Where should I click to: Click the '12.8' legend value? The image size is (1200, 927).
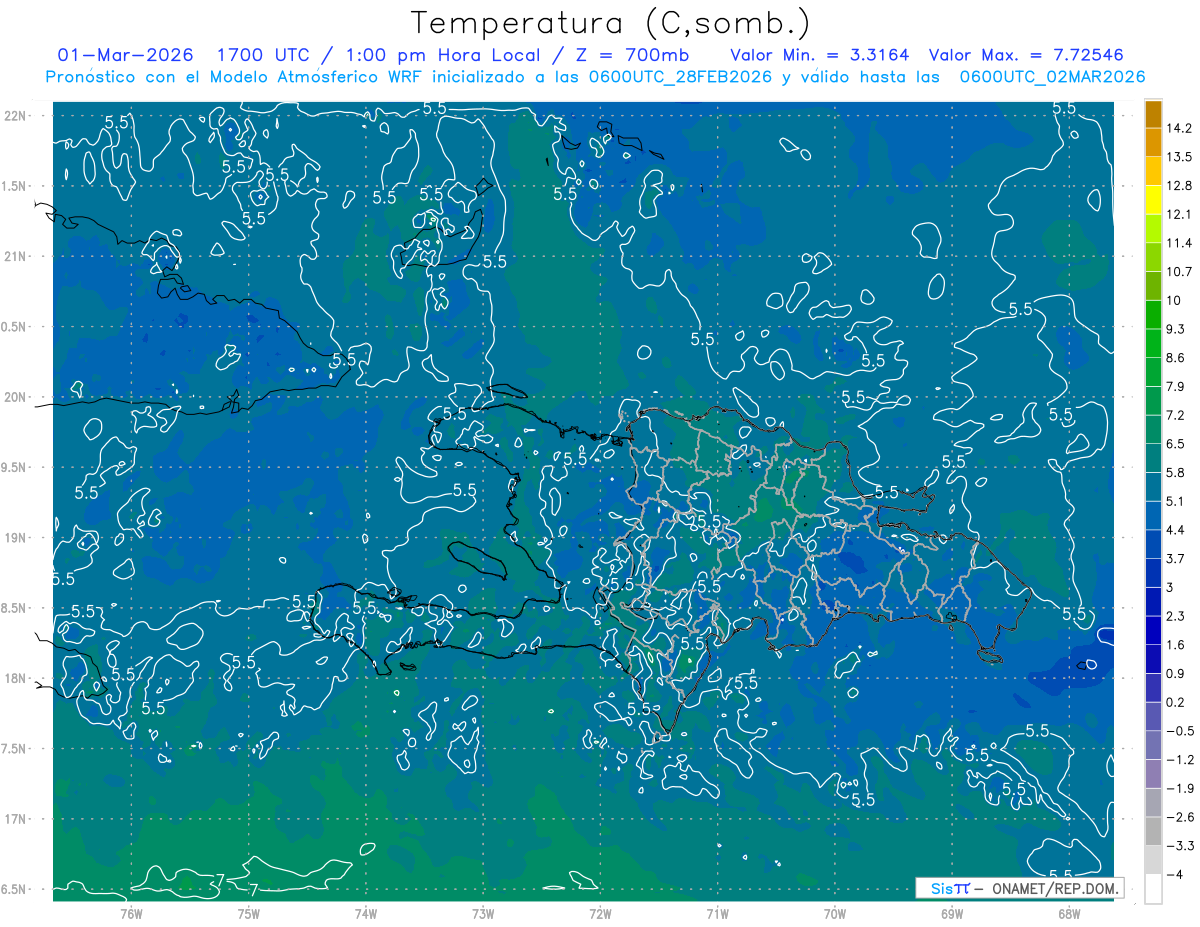coord(1179,186)
